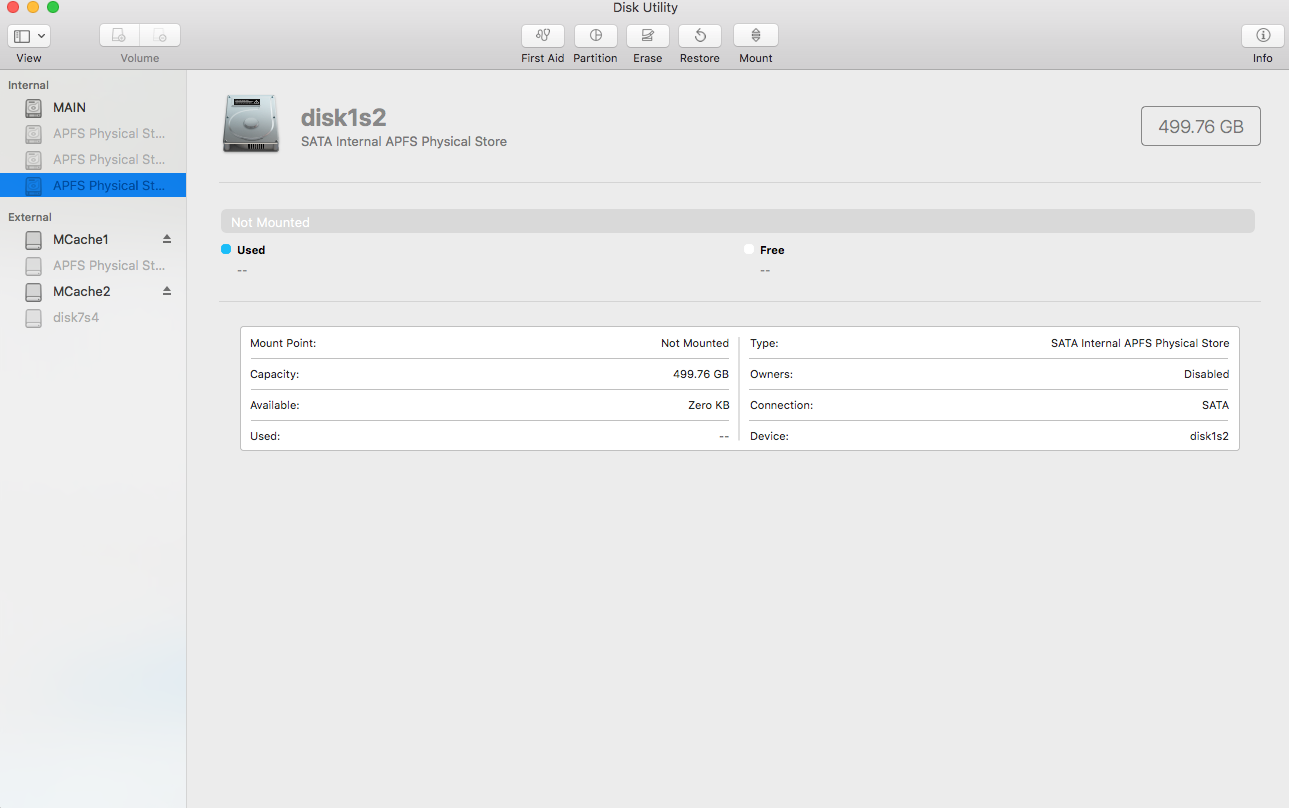Click the drive icon beside disk7s4
This screenshot has height=808, width=1289.
[34, 317]
